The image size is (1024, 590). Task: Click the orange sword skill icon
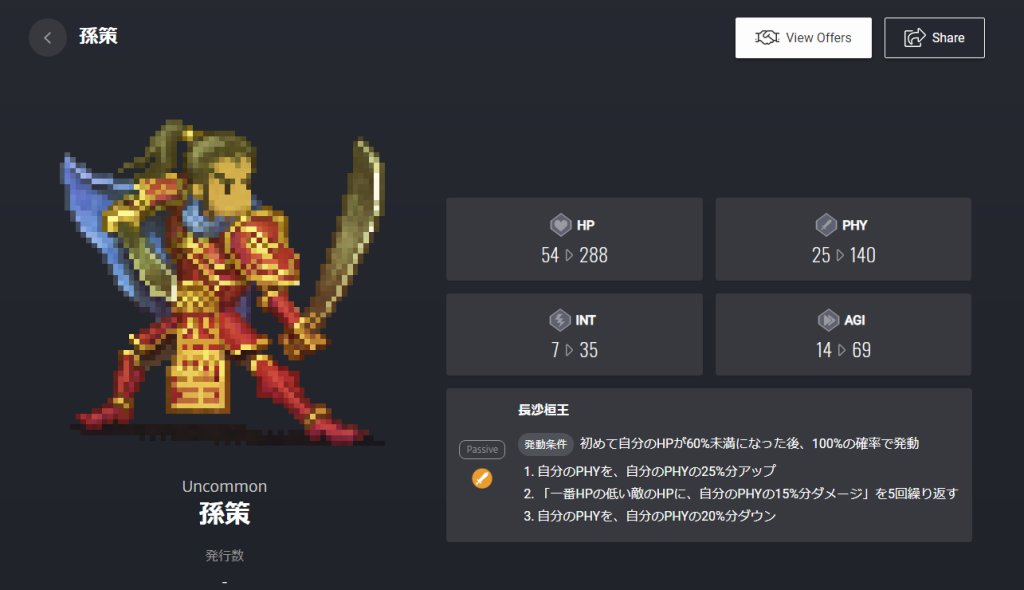tap(482, 478)
